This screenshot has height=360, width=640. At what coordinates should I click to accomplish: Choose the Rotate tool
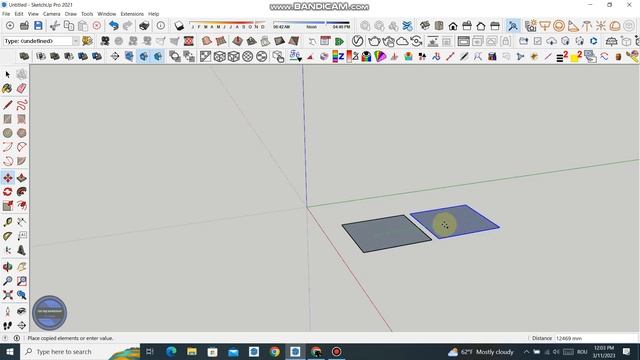click(x=7, y=191)
